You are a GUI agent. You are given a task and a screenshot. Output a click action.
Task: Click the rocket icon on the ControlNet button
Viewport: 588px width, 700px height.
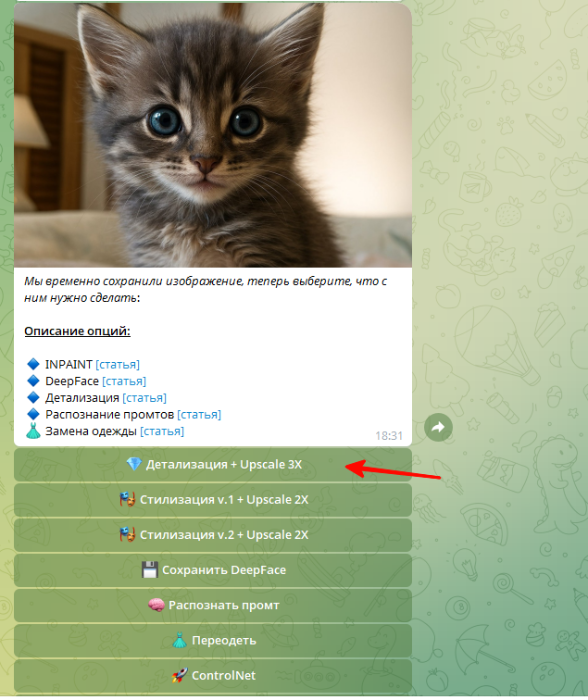coord(179,675)
